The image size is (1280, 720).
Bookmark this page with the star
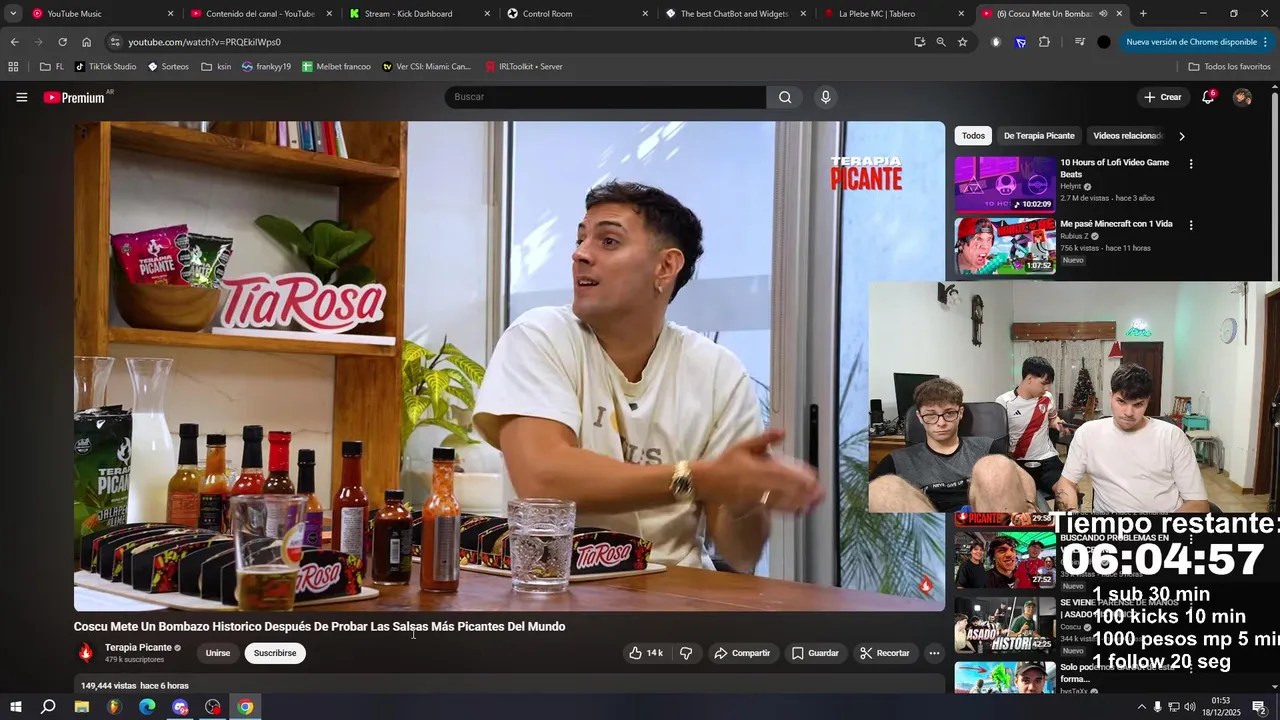pyautogui.click(x=962, y=42)
